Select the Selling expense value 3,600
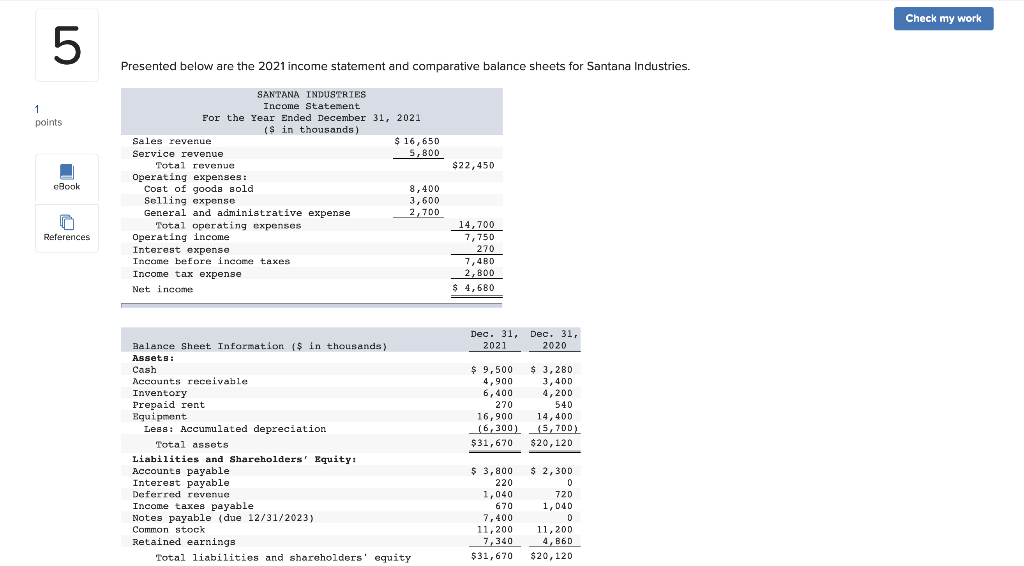This screenshot has height=566, width=1024. pyautogui.click(x=424, y=200)
